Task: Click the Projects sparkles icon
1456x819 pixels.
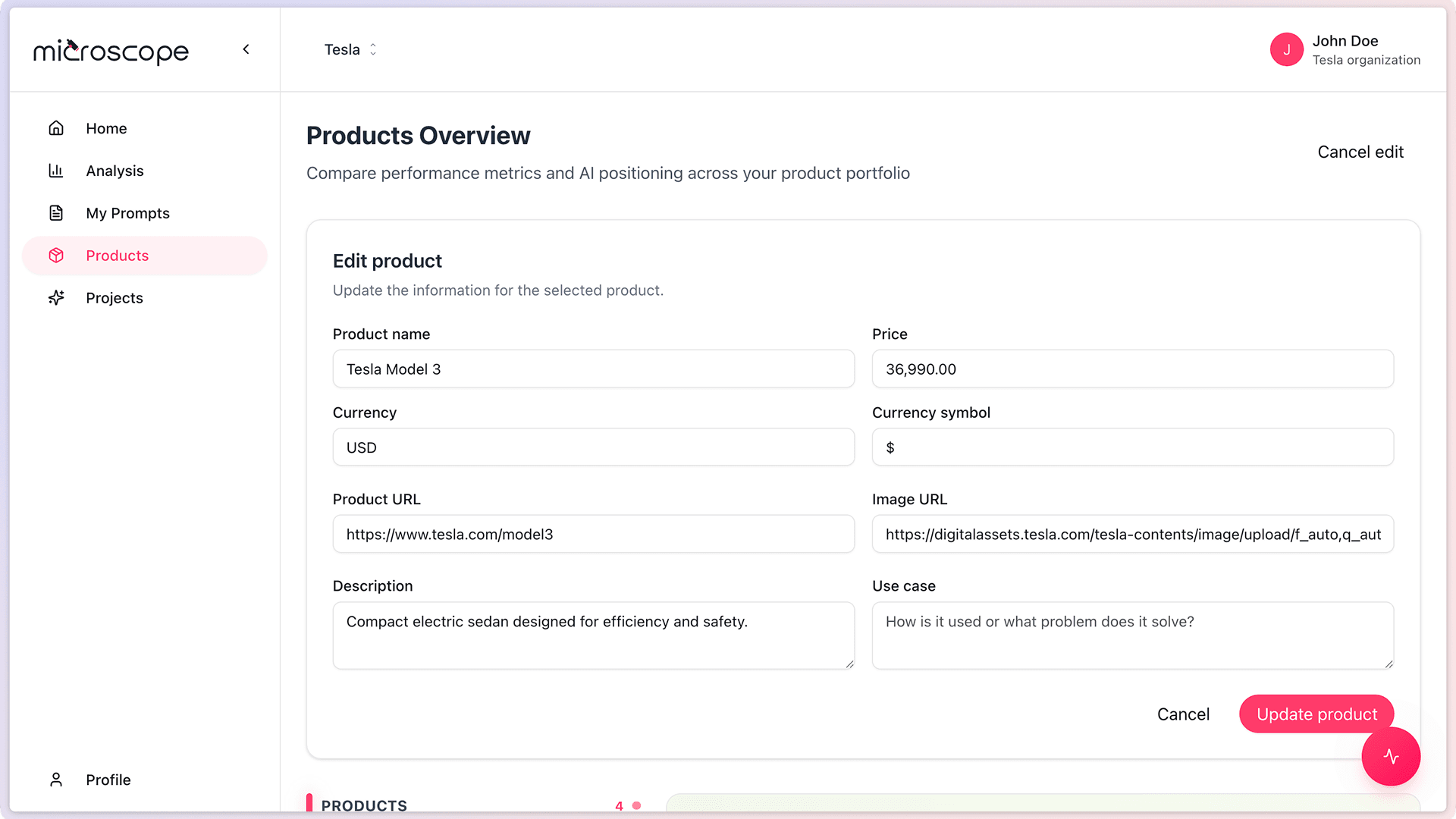Action: [56, 297]
